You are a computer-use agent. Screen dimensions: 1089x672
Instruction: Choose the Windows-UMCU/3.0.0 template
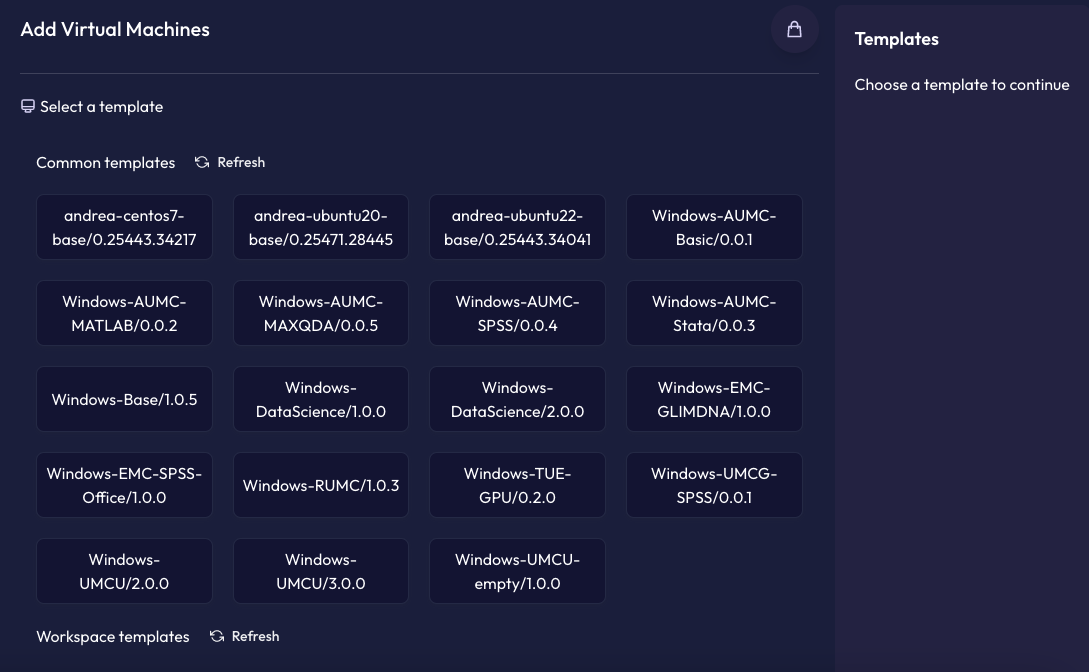click(x=321, y=571)
